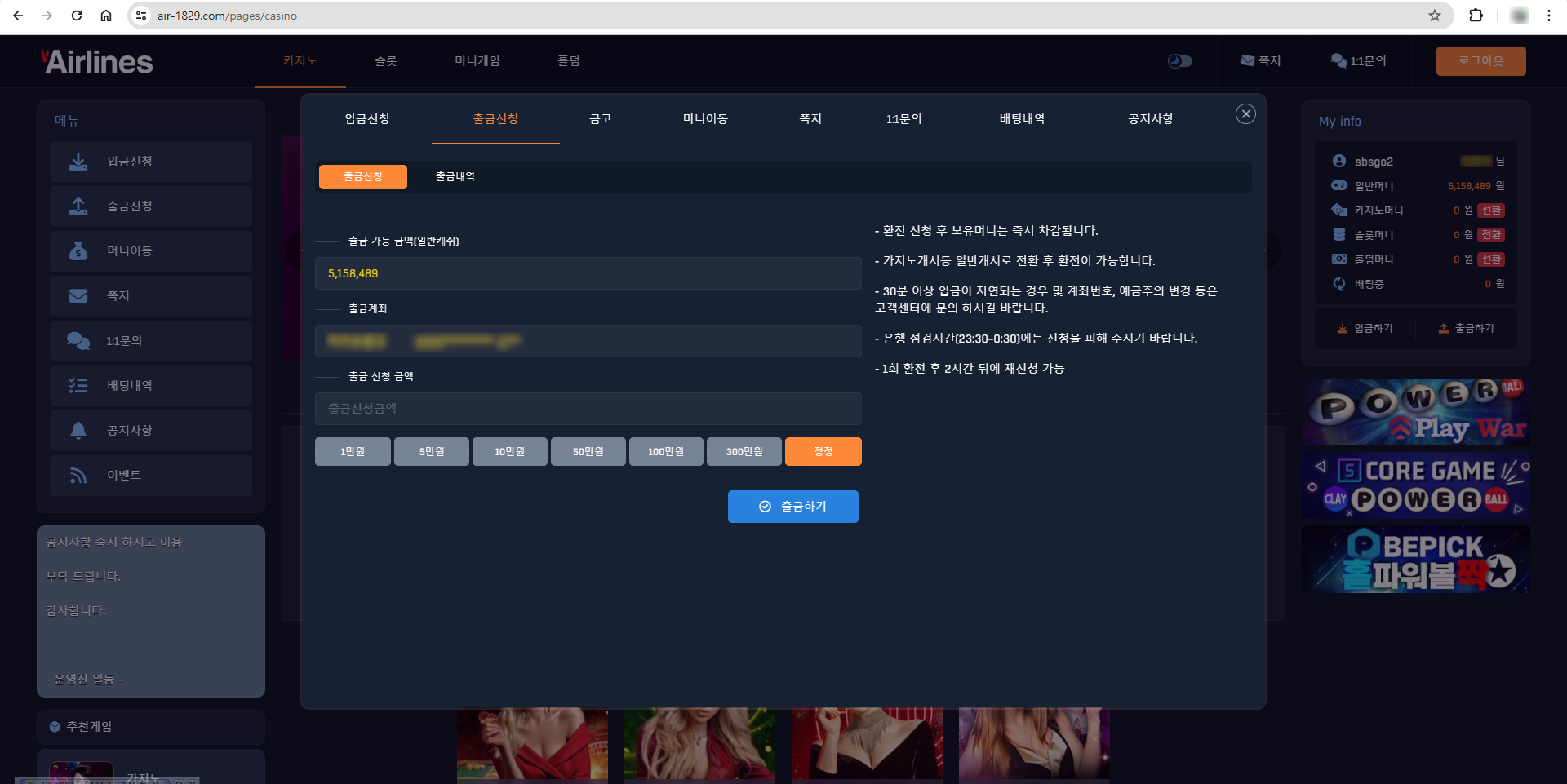Open the browser extensions puzzle icon

point(1476,16)
